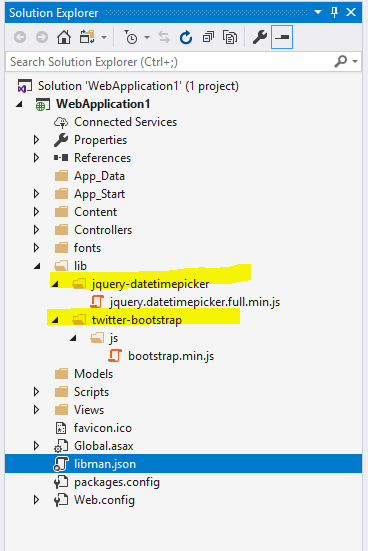Image resolution: width=368 pixels, height=551 pixels.
Task: Switch between solutions and folder views
Action: (87, 37)
